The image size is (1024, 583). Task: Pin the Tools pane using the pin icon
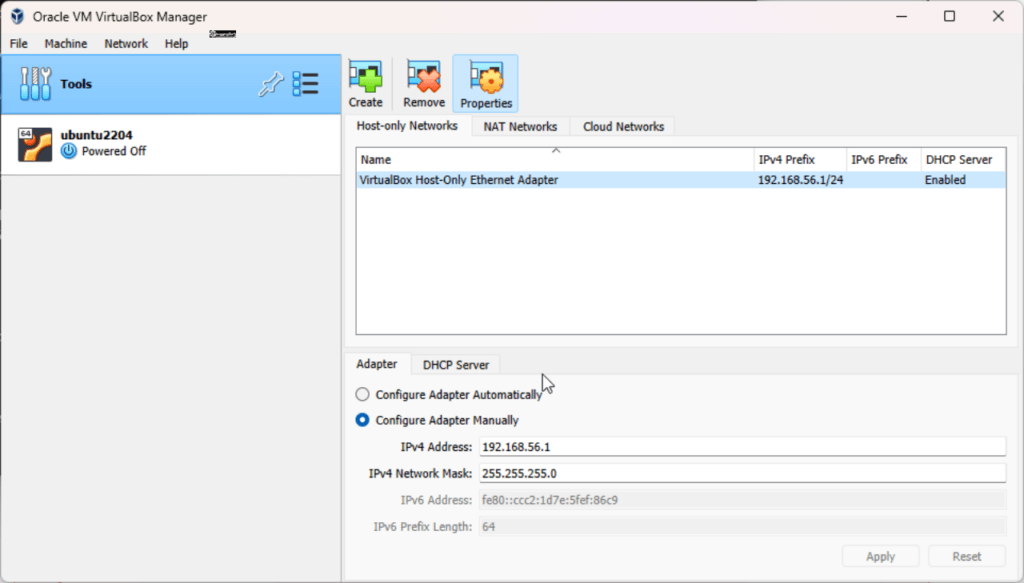tap(271, 84)
